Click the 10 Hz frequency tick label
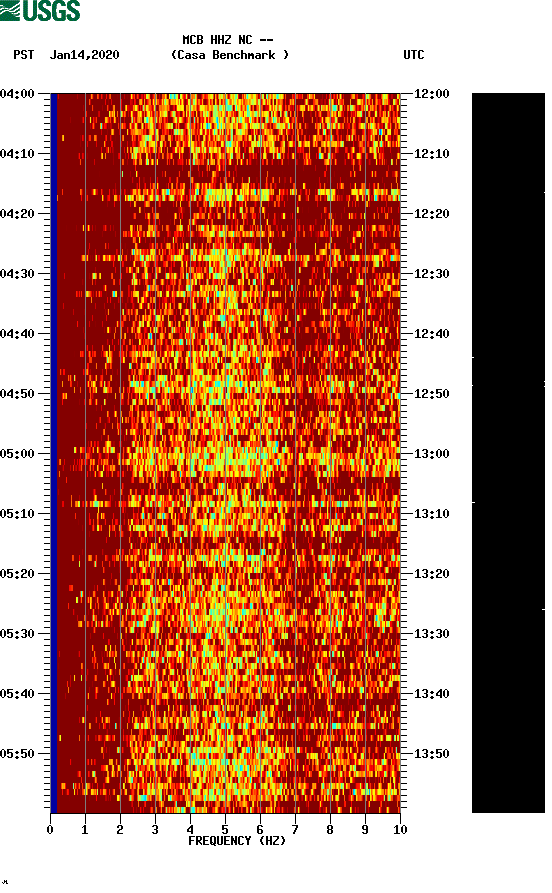 click(400, 830)
